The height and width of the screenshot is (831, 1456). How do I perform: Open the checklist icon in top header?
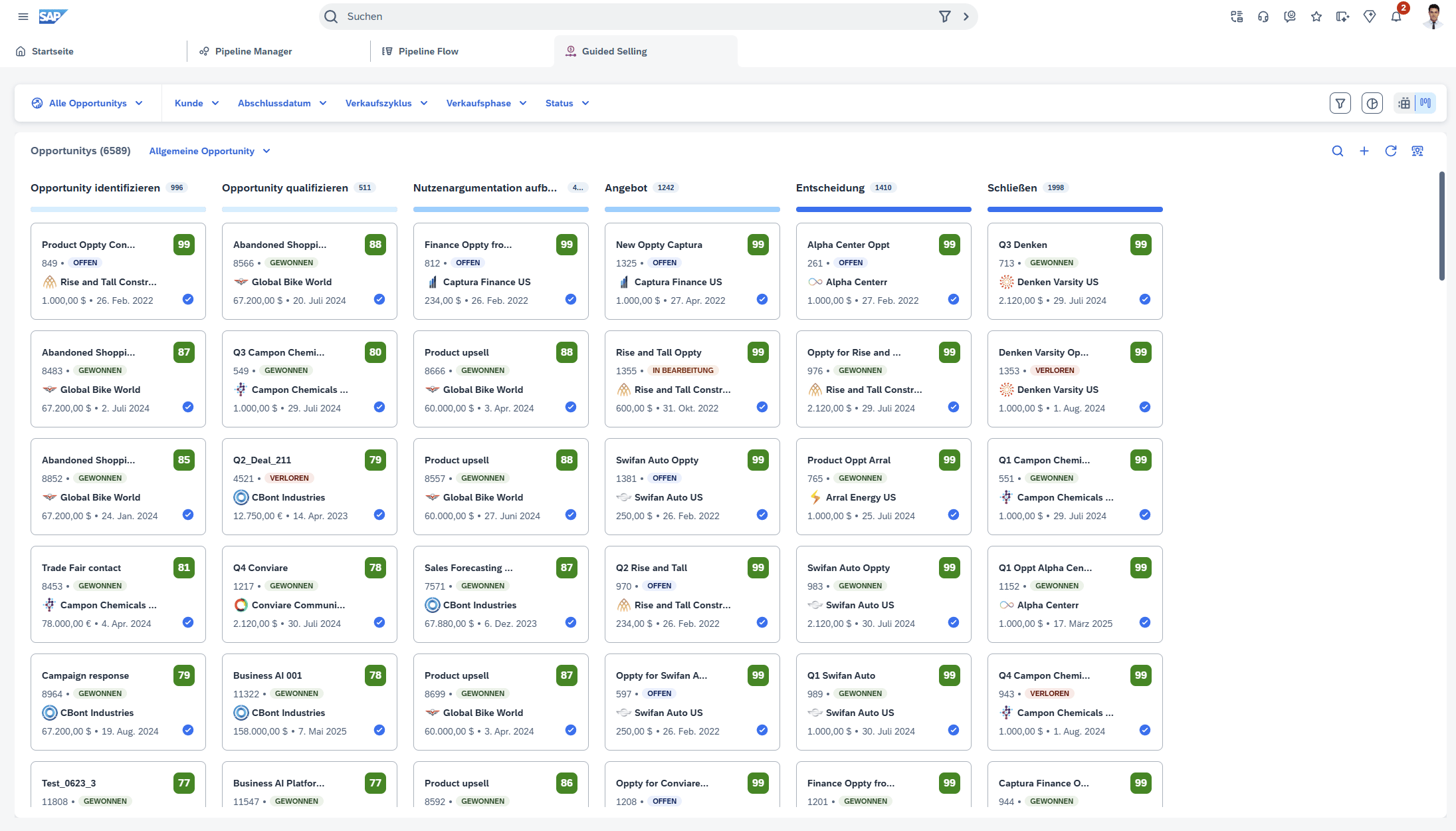tap(1237, 17)
